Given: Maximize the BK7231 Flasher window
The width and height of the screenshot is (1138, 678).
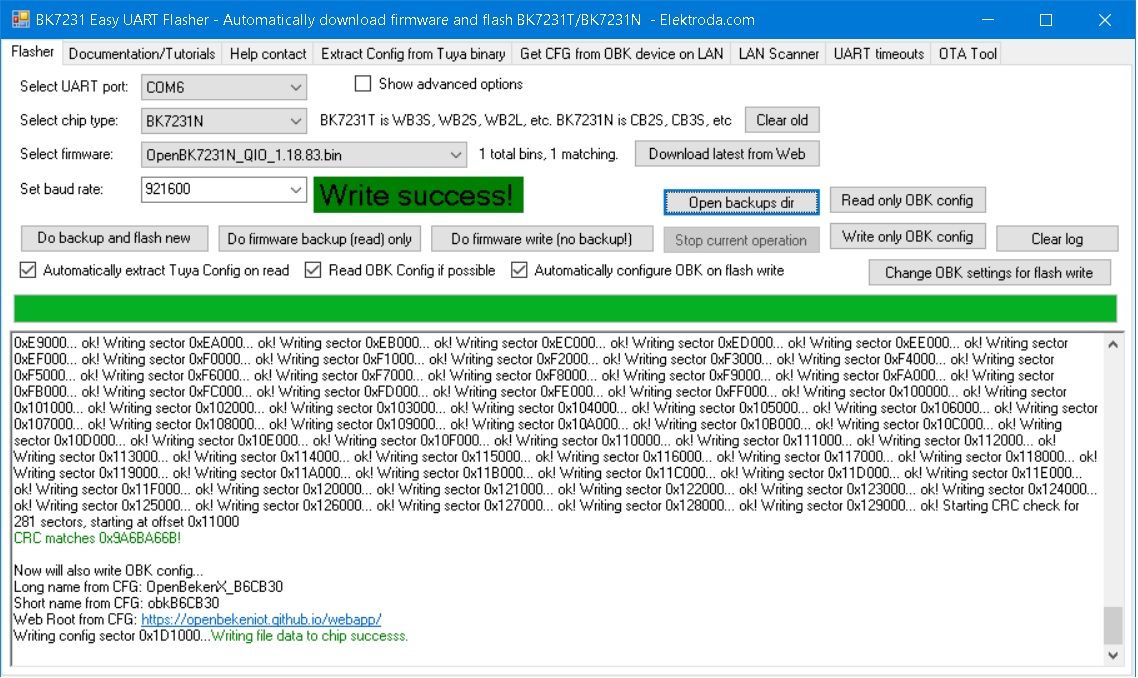Looking at the screenshot, I should point(1046,20).
